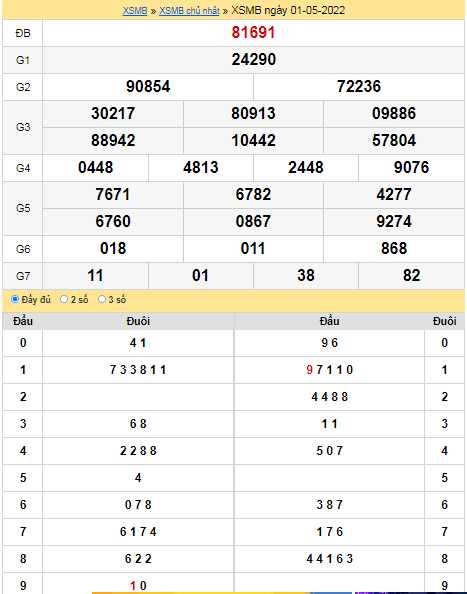The image size is (467, 594).
Task: Select the Đầy đủ radio option
Action: tap(15, 299)
